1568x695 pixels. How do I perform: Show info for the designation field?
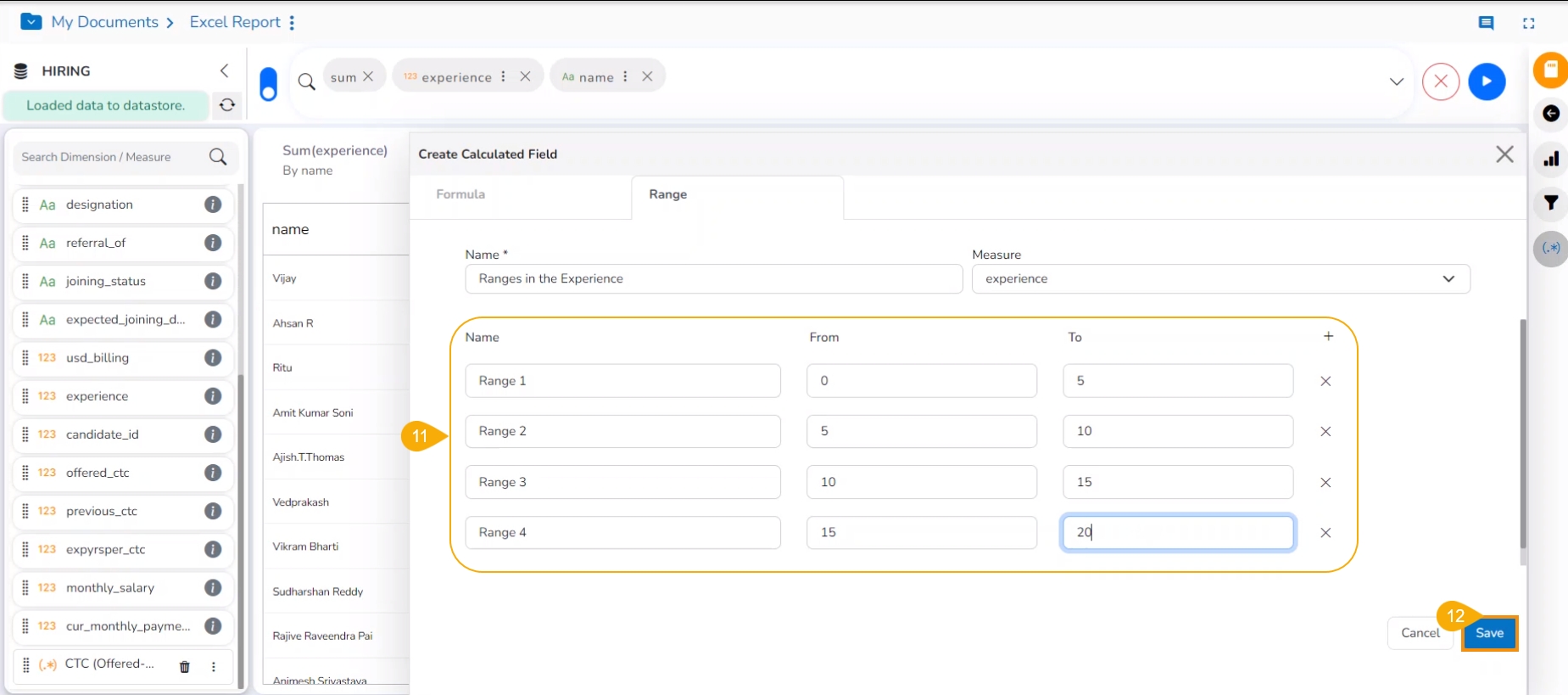tap(213, 205)
